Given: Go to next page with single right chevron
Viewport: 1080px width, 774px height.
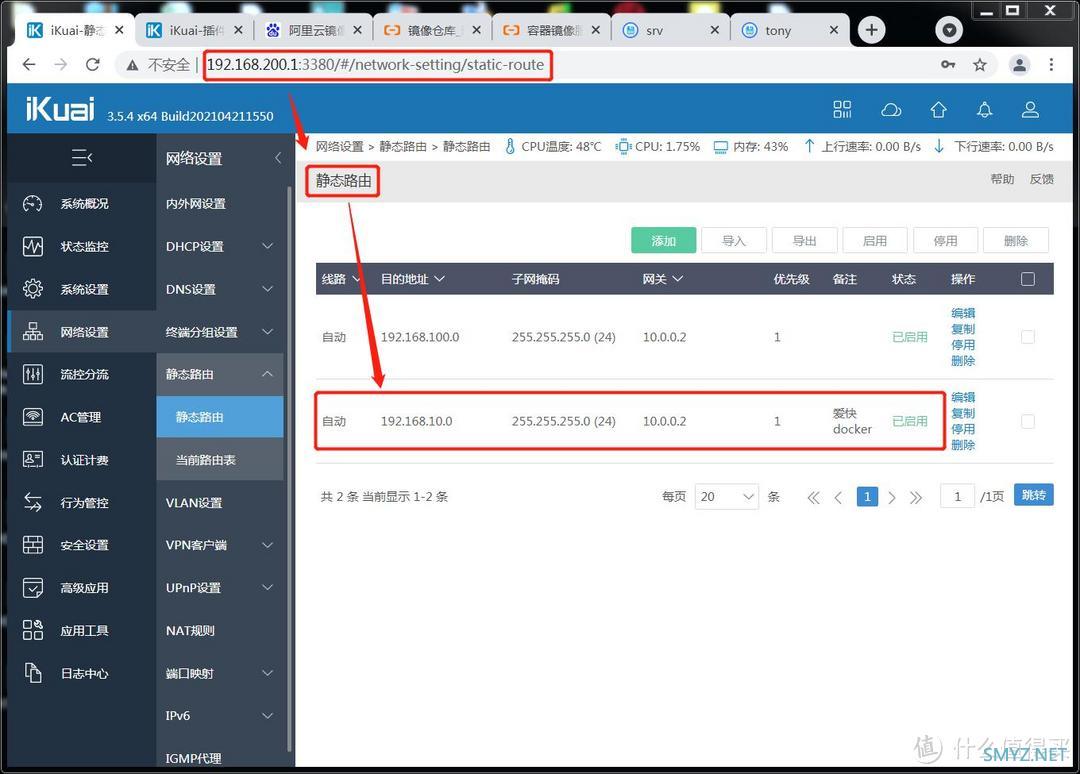Looking at the screenshot, I should 892,497.
